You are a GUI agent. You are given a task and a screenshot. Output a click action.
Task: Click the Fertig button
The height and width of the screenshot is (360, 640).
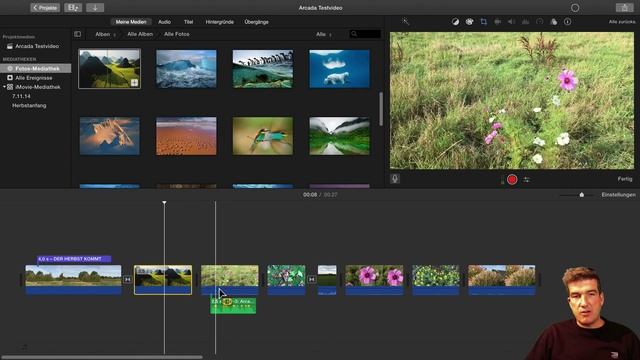(x=624, y=179)
